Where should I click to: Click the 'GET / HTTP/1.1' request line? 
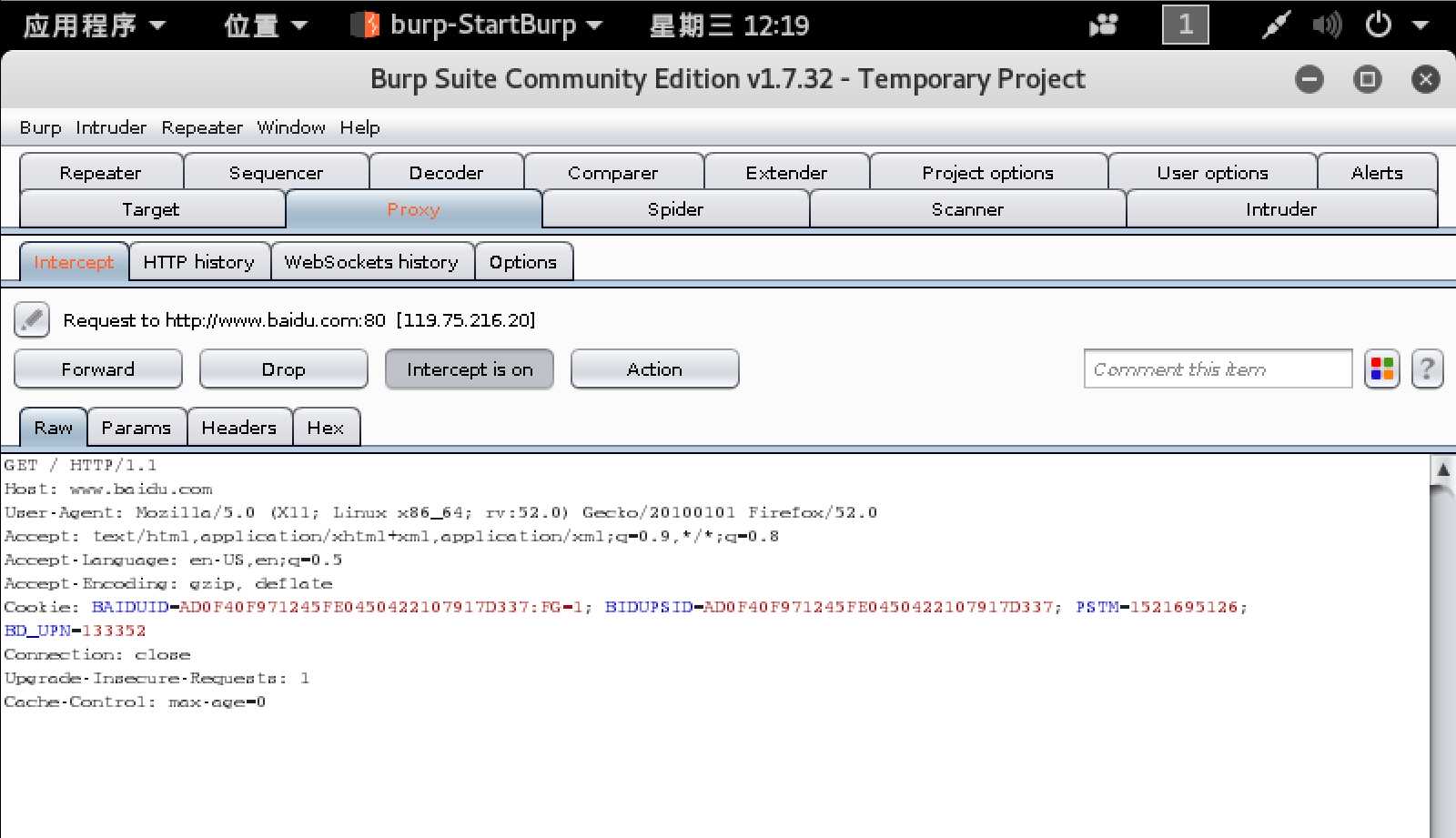coord(80,465)
